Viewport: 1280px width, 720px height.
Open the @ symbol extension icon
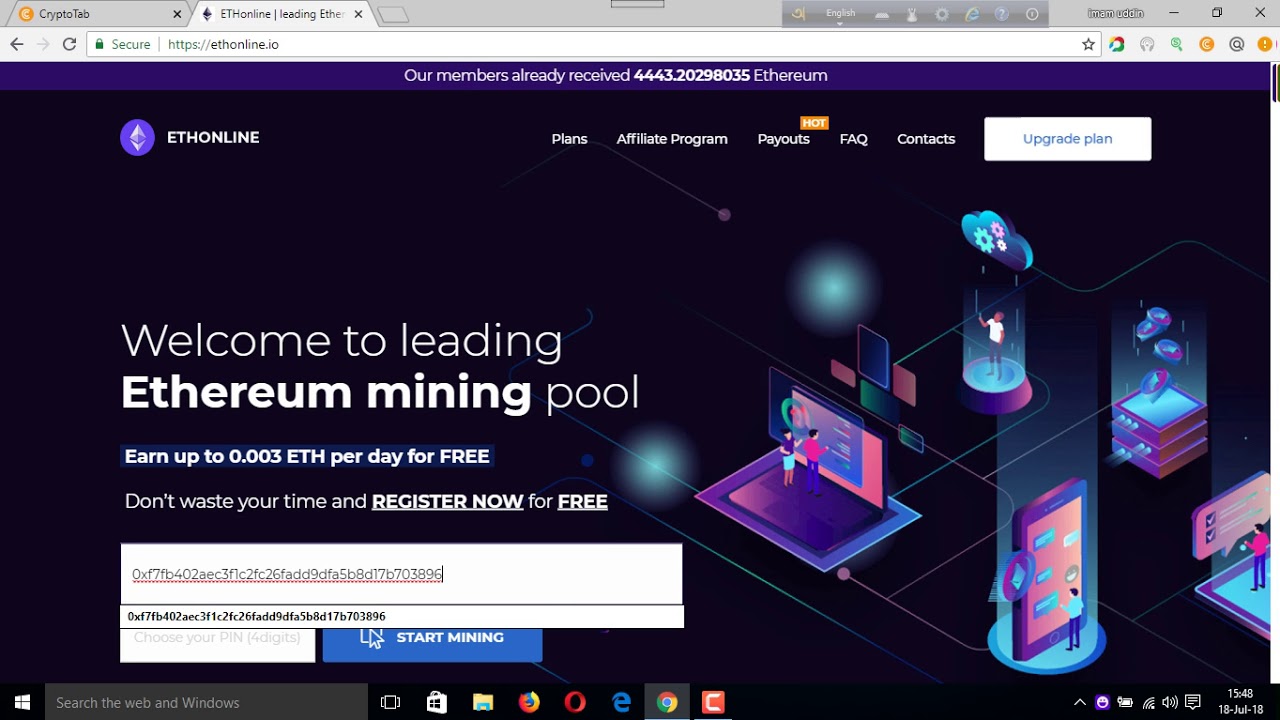point(1237,44)
